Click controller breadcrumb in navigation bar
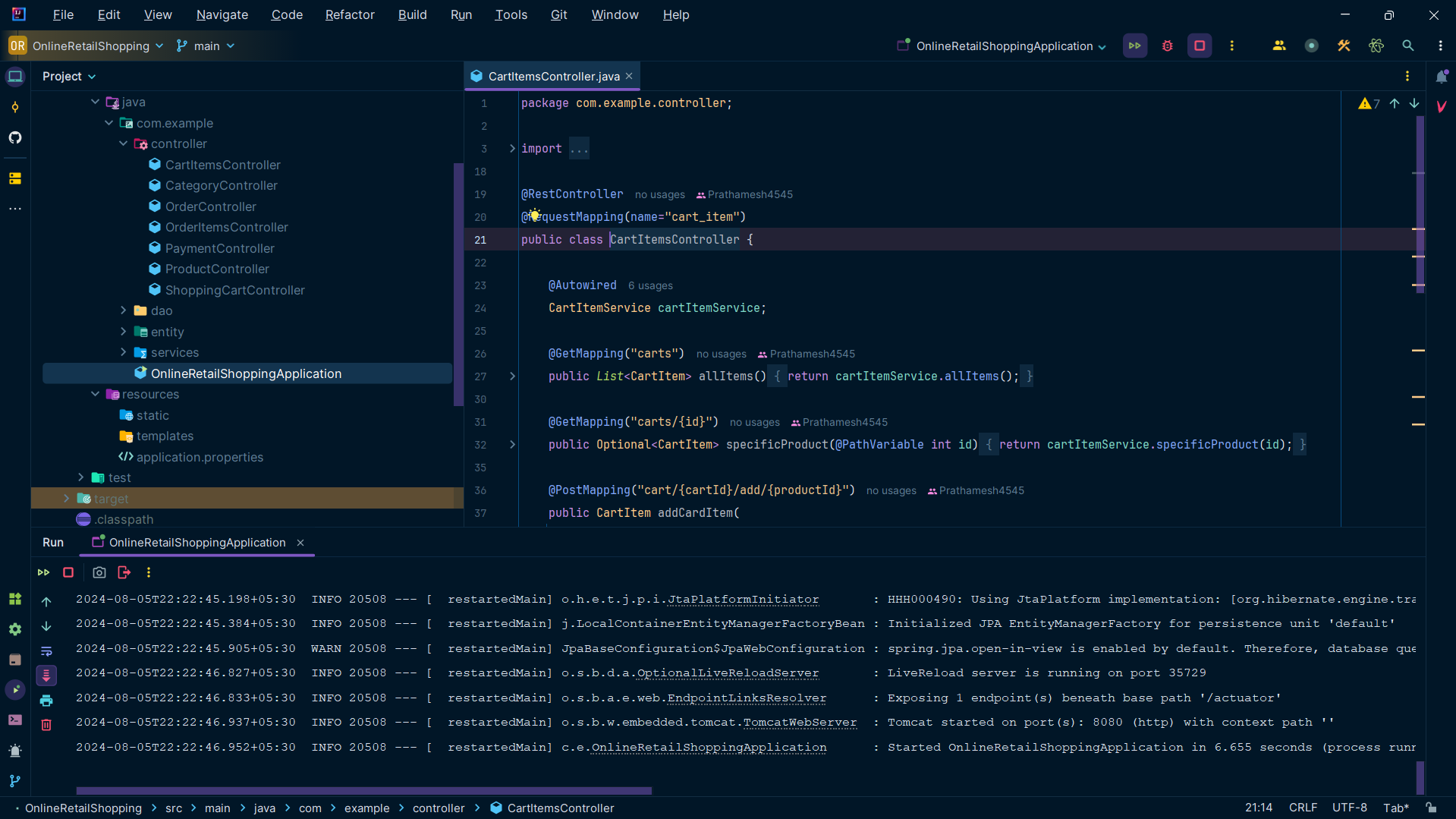Image resolution: width=1456 pixels, height=819 pixels. click(439, 808)
